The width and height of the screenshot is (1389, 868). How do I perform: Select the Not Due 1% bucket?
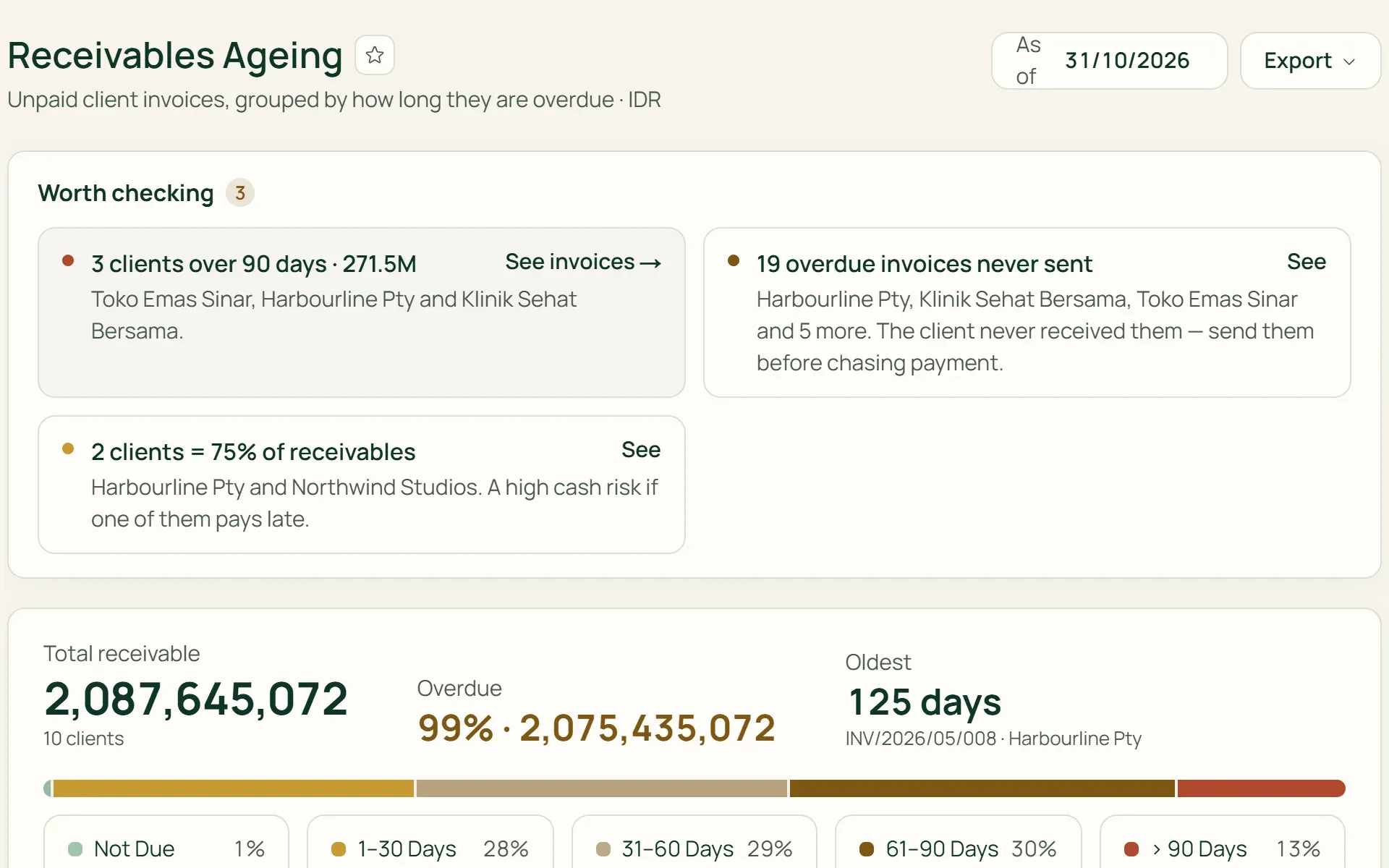(166, 843)
